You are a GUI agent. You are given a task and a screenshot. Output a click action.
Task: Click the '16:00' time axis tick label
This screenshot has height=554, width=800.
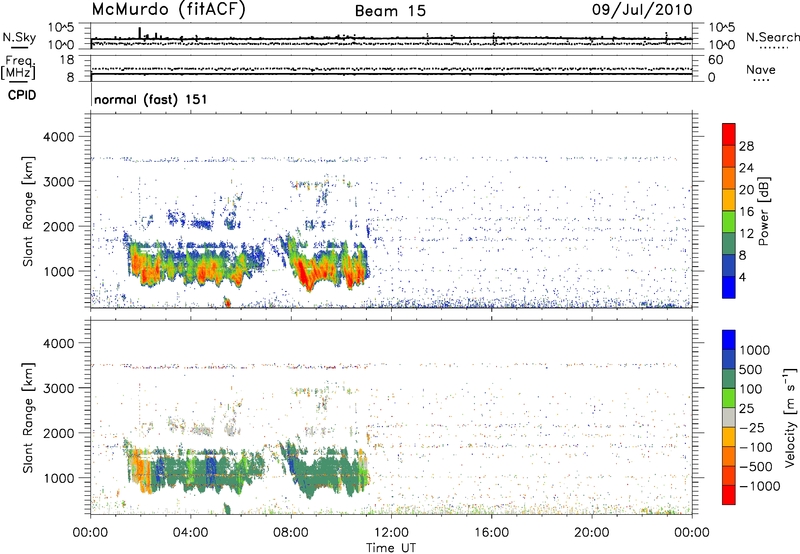click(491, 533)
